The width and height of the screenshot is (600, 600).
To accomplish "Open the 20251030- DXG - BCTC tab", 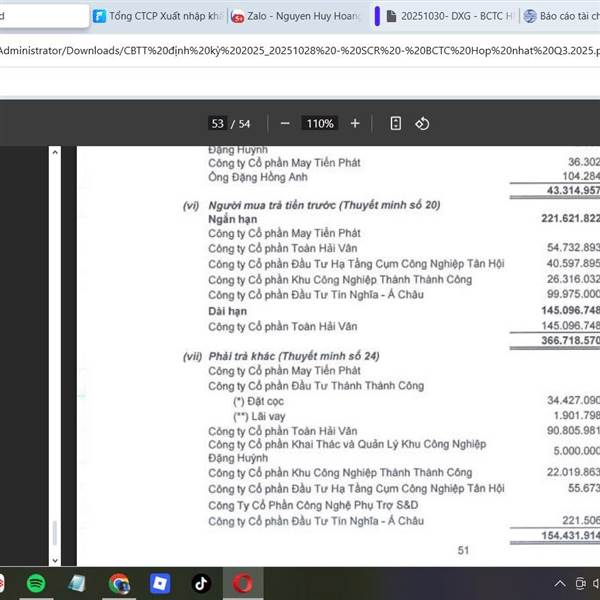I will tap(450, 16).
